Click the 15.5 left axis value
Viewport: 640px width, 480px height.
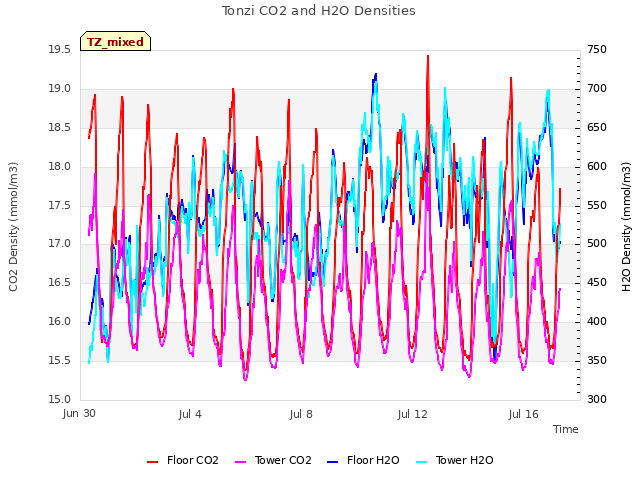coord(60,361)
